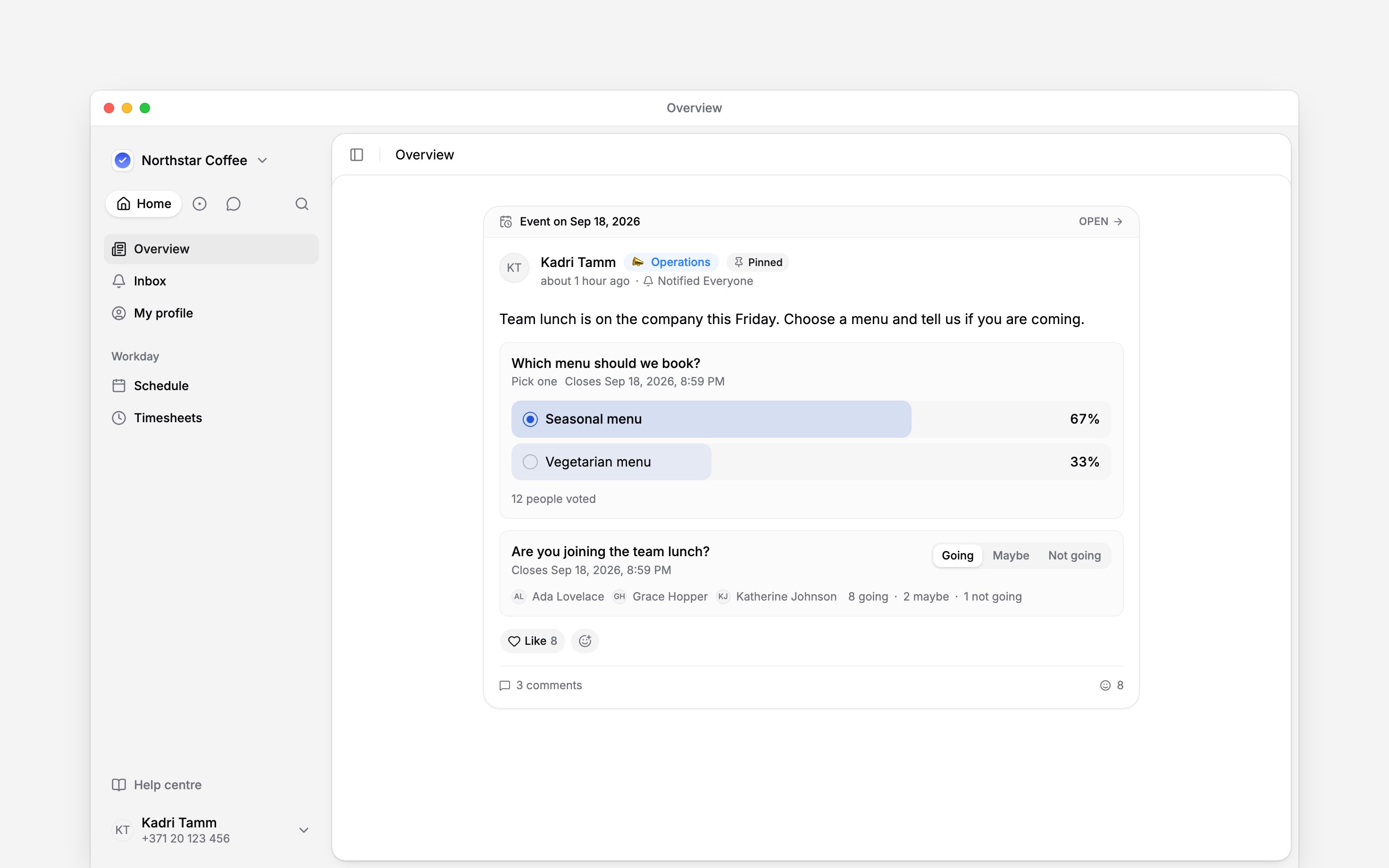This screenshot has height=868, width=1389.
Task: Click the Help centre book icon
Action: point(119,785)
